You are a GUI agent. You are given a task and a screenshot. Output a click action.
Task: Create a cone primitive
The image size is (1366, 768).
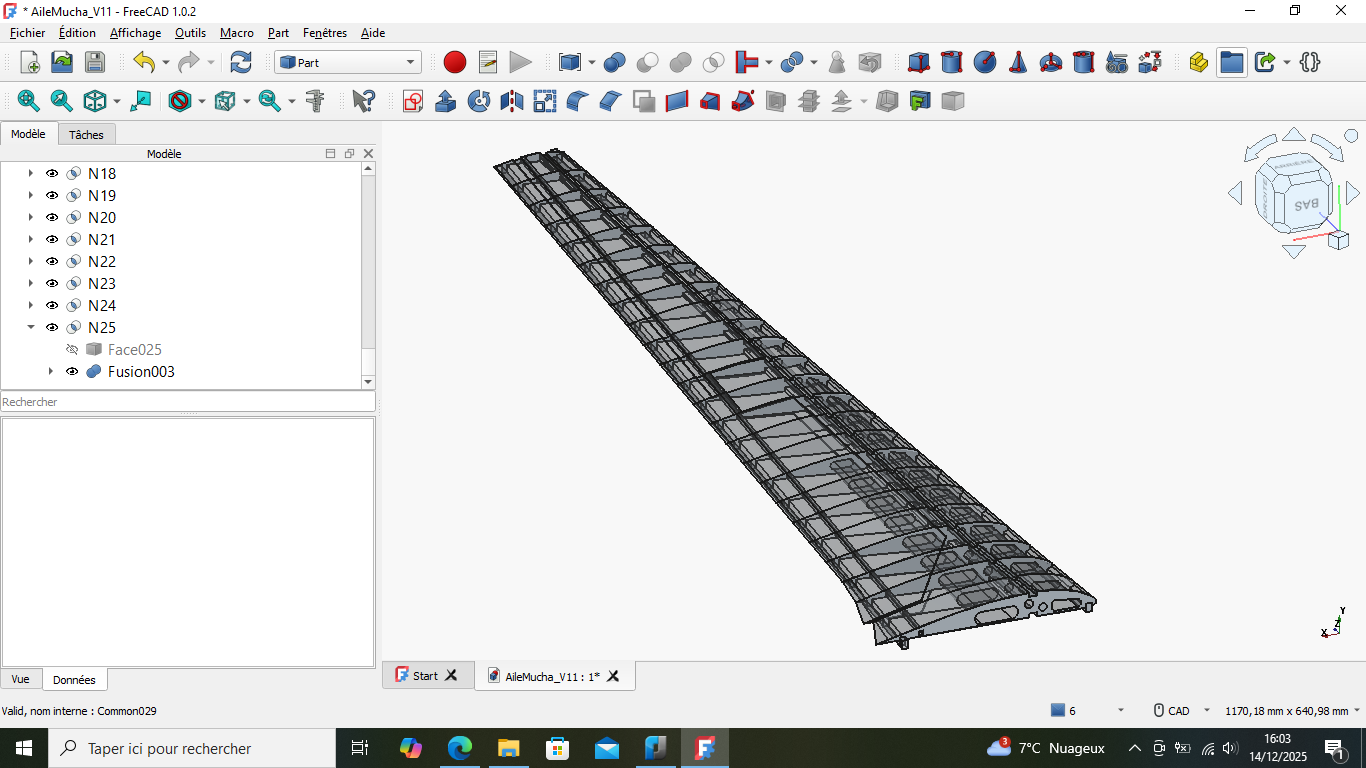point(1018,62)
